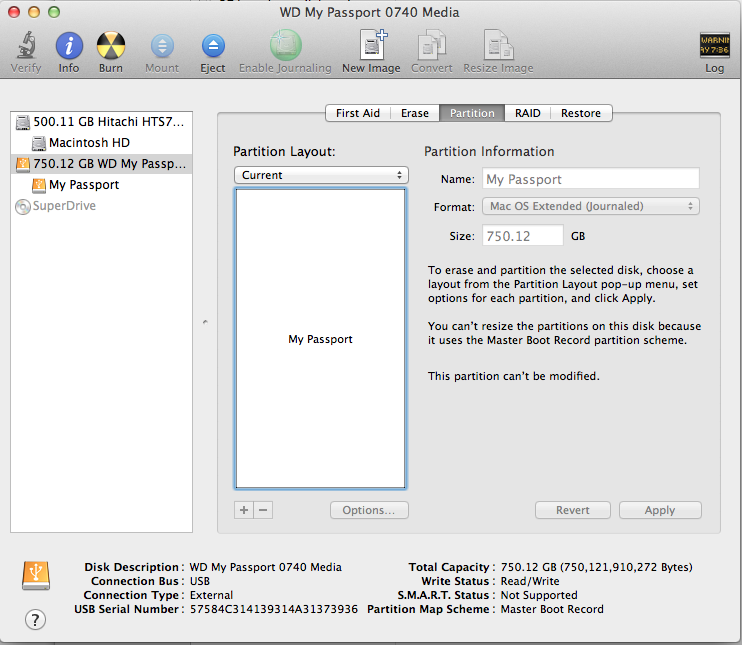
Task: Switch to First Aid tab
Action: point(358,113)
